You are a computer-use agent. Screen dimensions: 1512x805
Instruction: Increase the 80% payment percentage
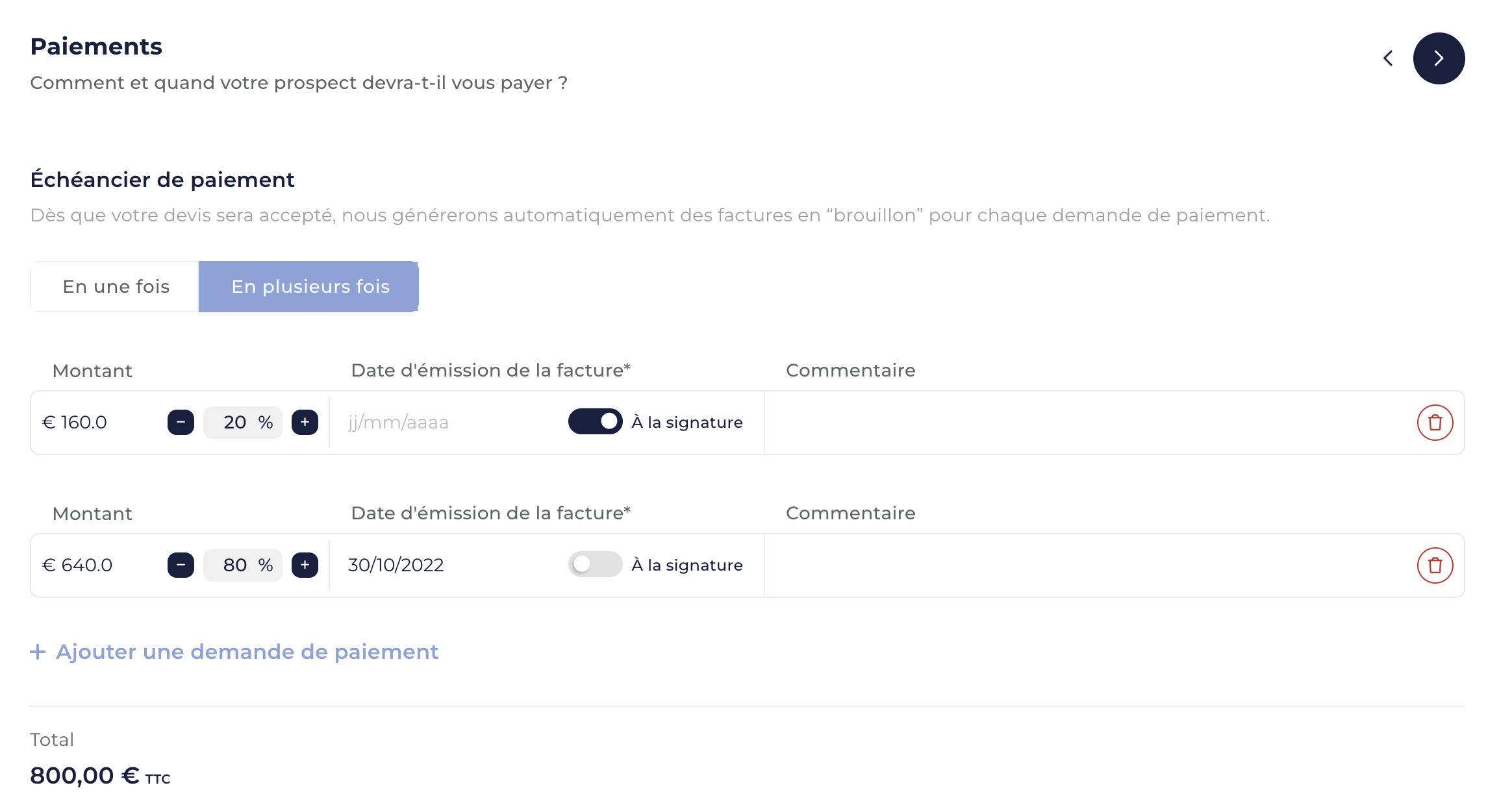[x=305, y=565]
